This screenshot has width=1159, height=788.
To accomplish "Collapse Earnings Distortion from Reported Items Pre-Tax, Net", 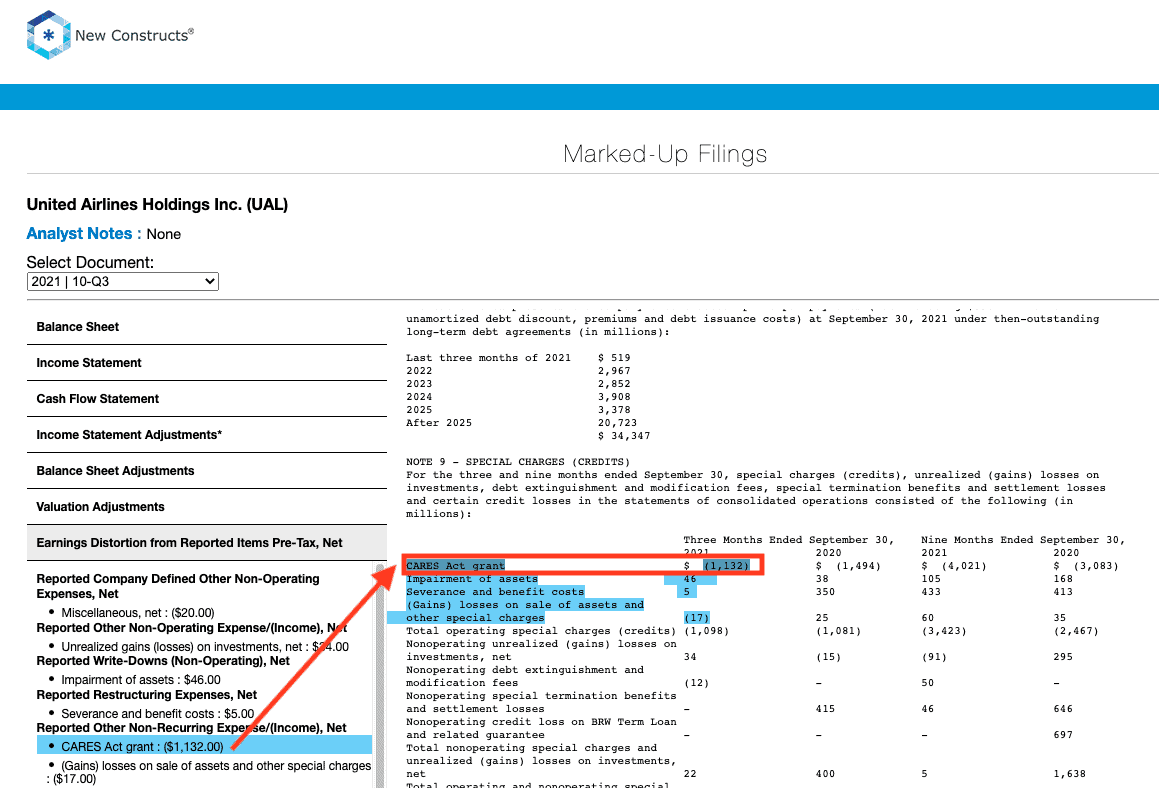I will point(207,543).
